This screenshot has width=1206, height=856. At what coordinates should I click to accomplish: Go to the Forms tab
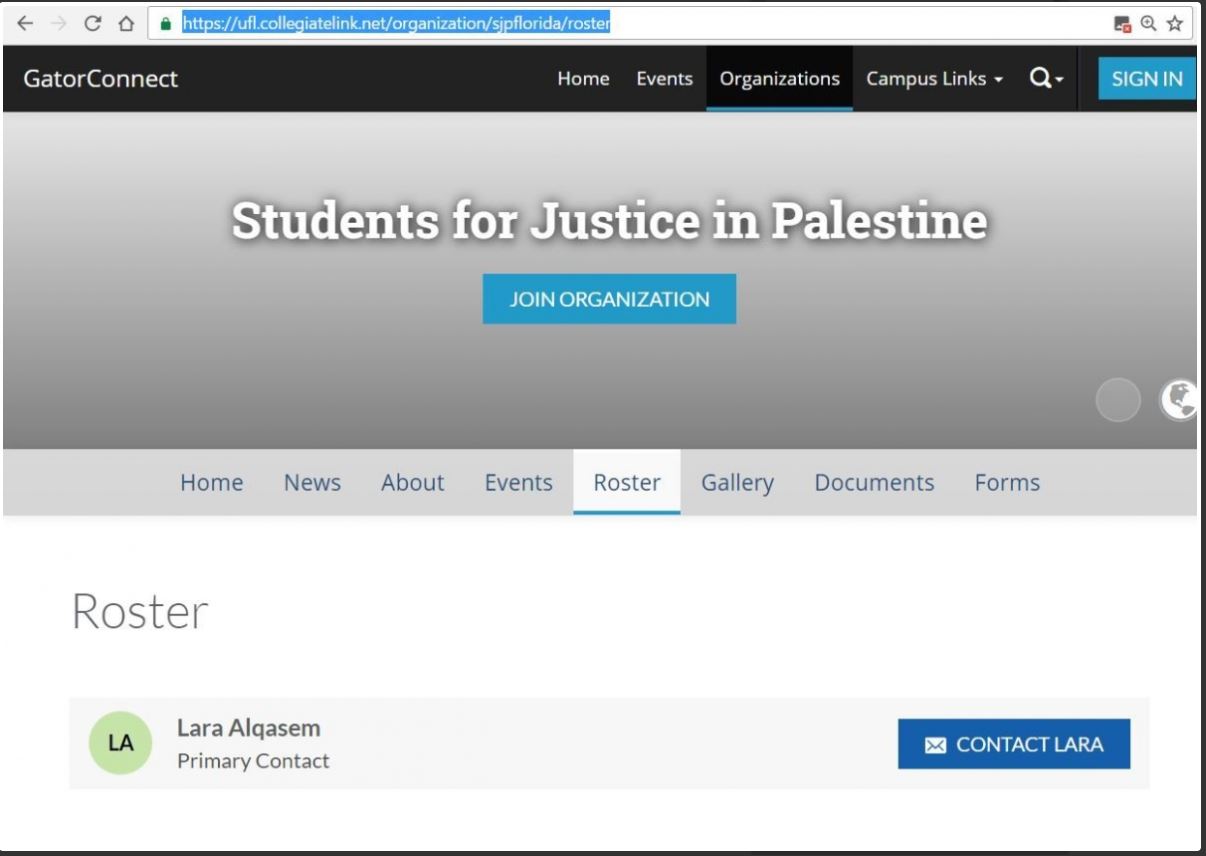(1007, 482)
